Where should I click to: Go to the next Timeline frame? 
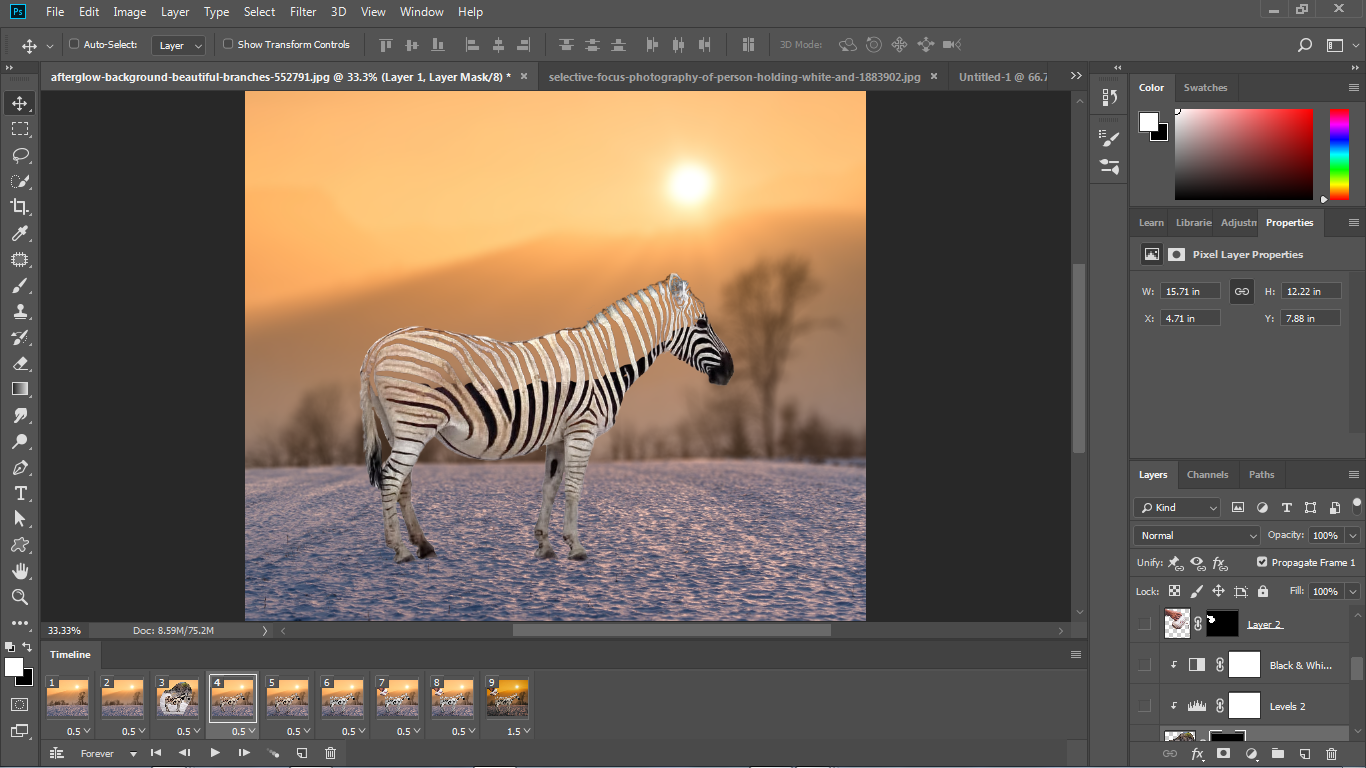pyautogui.click(x=244, y=753)
